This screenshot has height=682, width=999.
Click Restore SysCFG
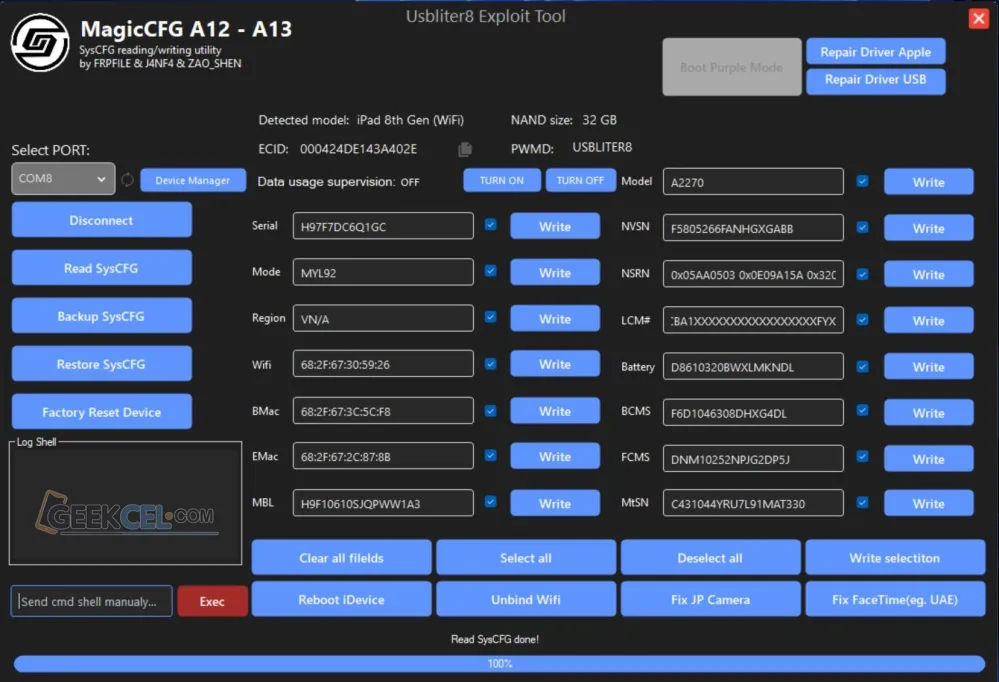click(x=101, y=364)
